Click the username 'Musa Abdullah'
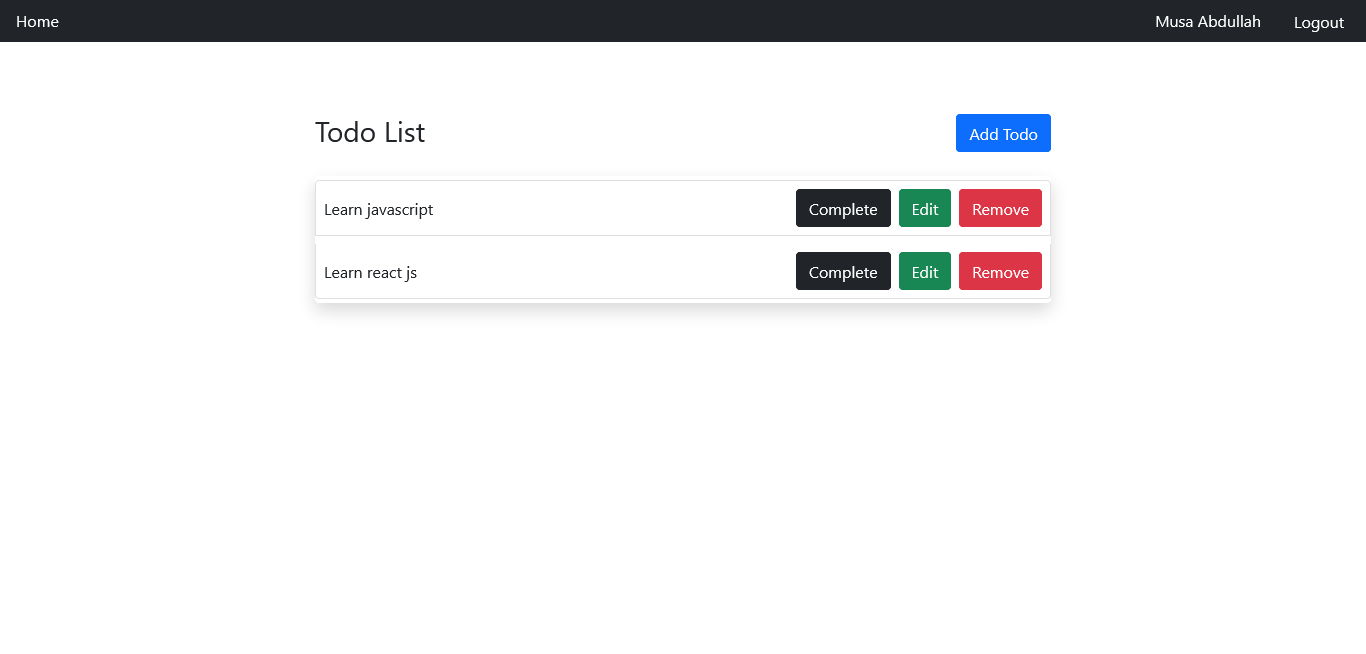 click(x=1207, y=21)
